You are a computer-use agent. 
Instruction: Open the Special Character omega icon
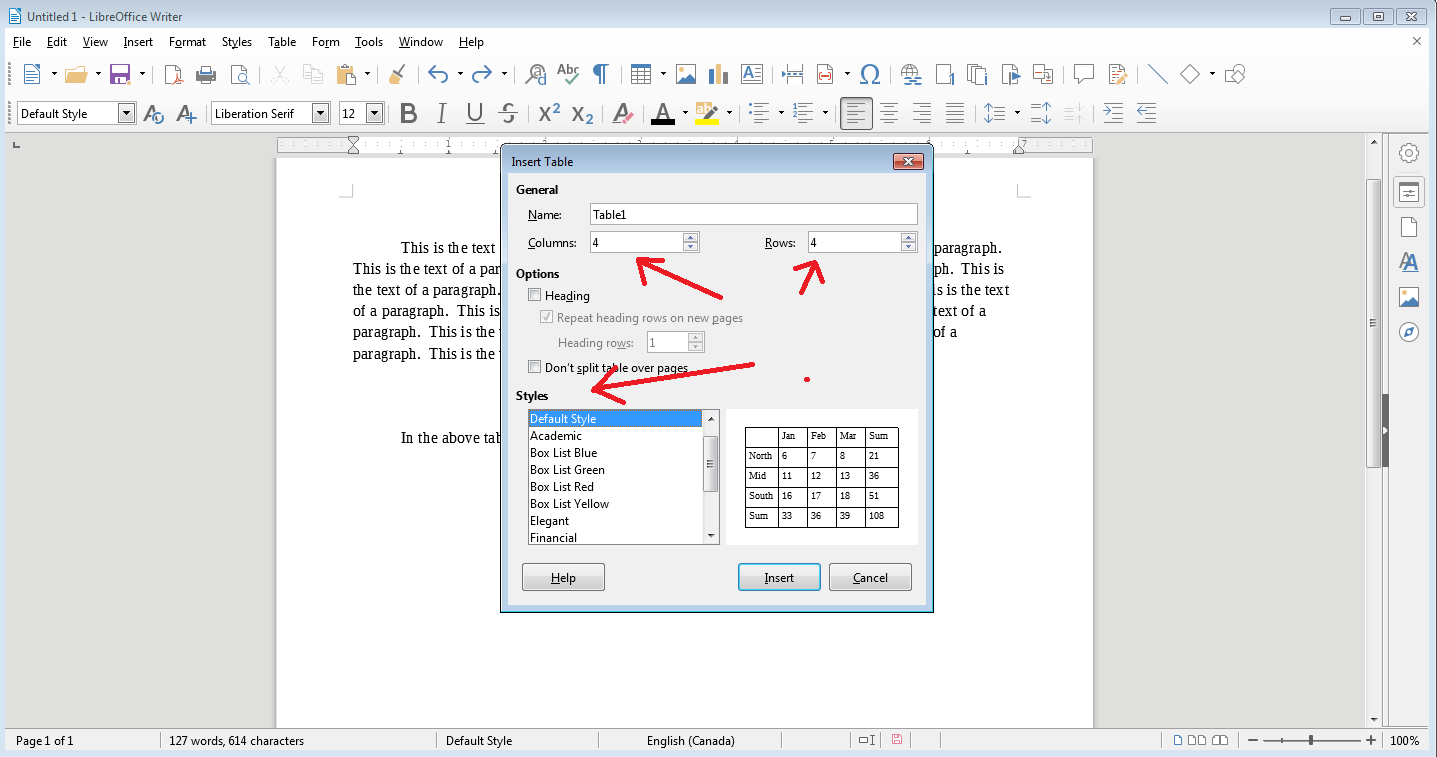(870, 74)
